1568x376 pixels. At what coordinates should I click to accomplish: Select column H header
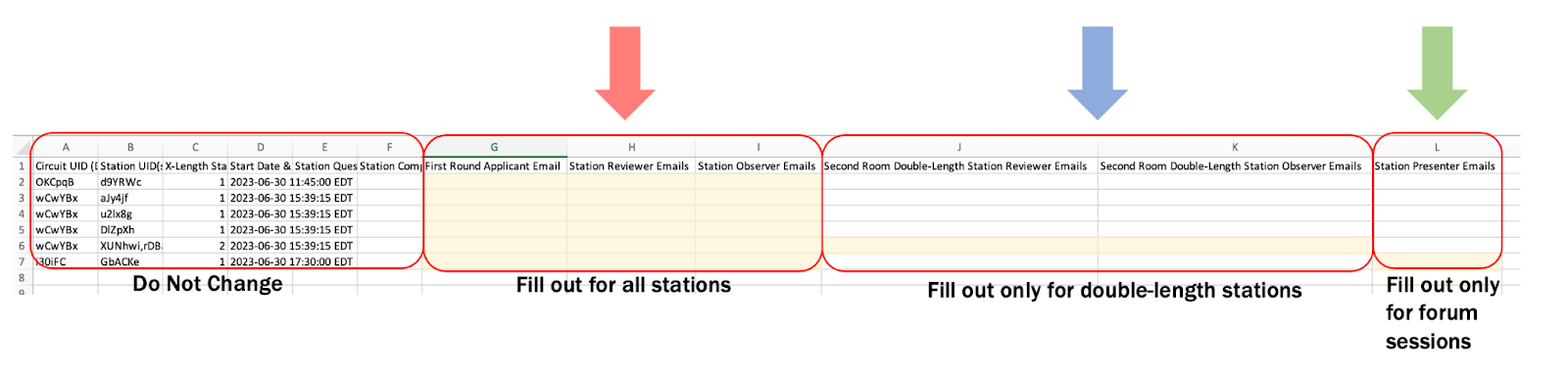click(631, 148)
